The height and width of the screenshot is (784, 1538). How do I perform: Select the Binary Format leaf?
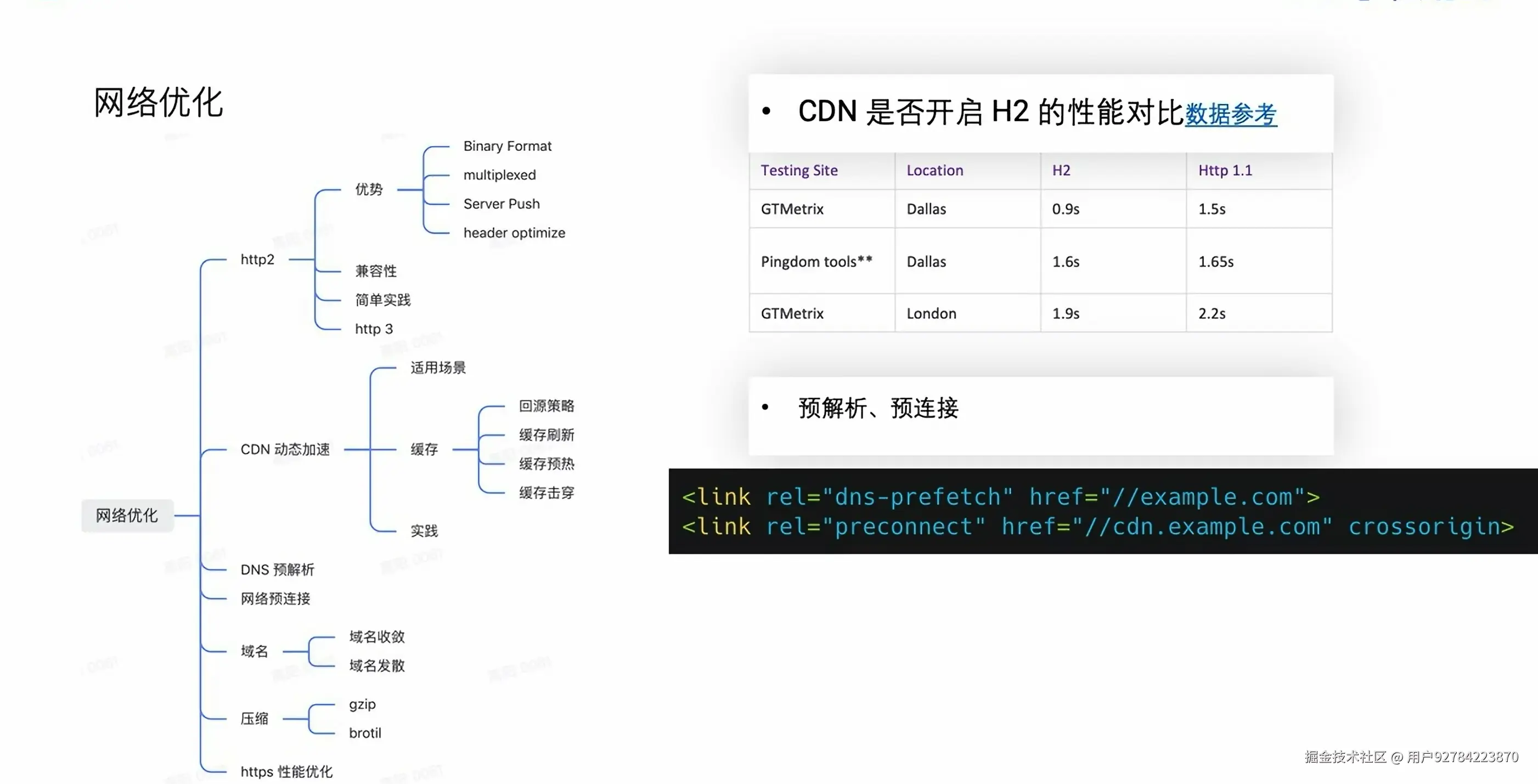(x=507, y=146)
